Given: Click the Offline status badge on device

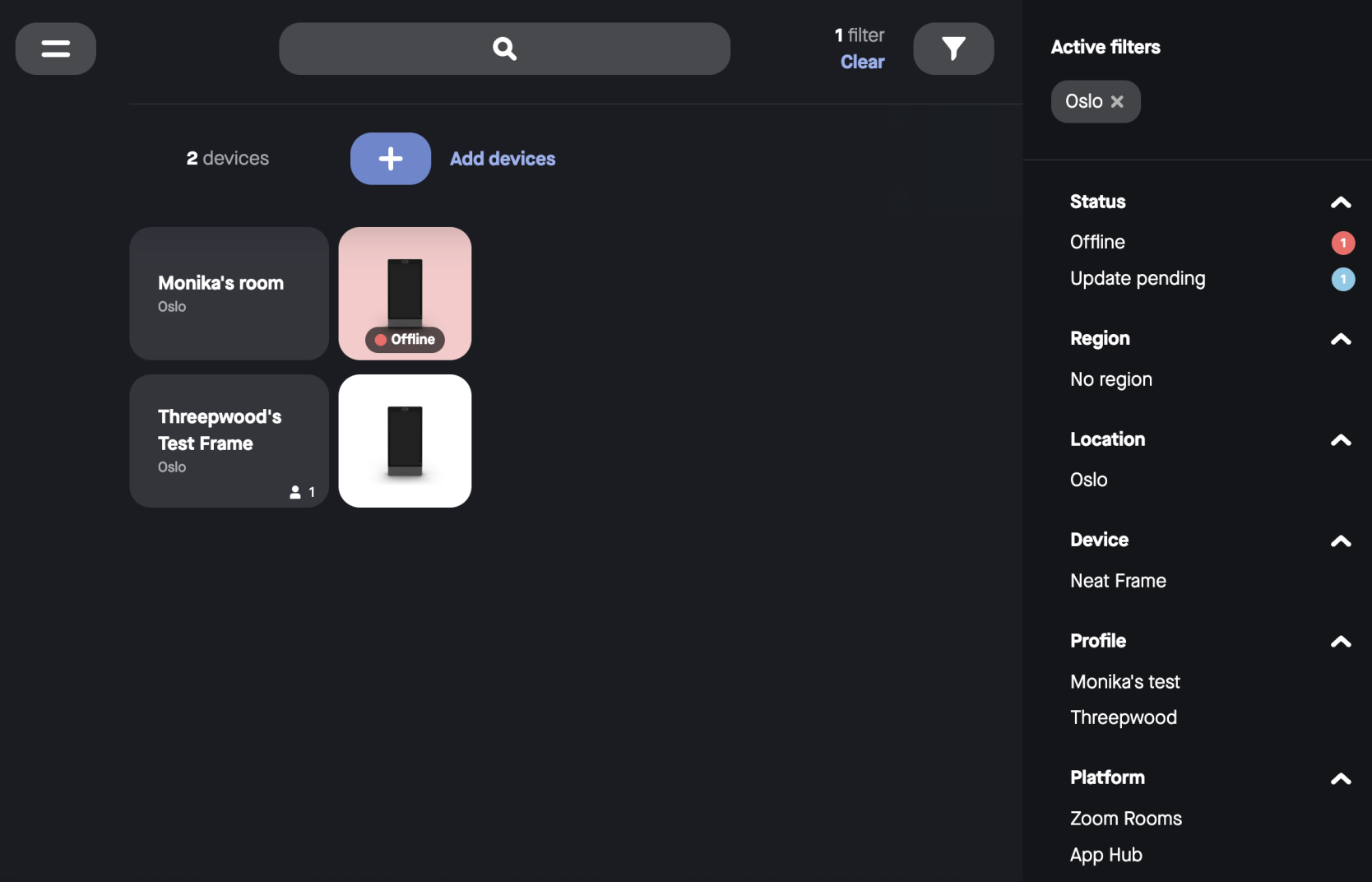Looking at the screenshot, I should [x=405, y=339].
